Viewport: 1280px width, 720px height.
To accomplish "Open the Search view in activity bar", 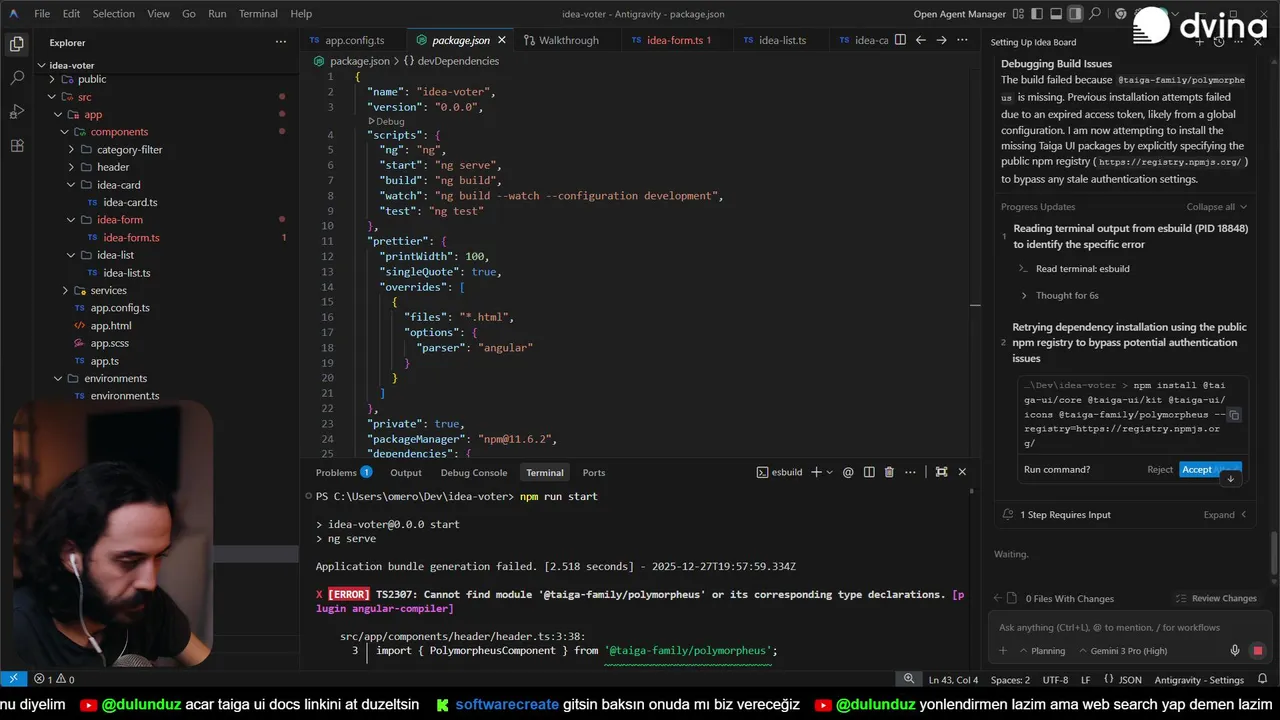I will click(x=16, y=78).
